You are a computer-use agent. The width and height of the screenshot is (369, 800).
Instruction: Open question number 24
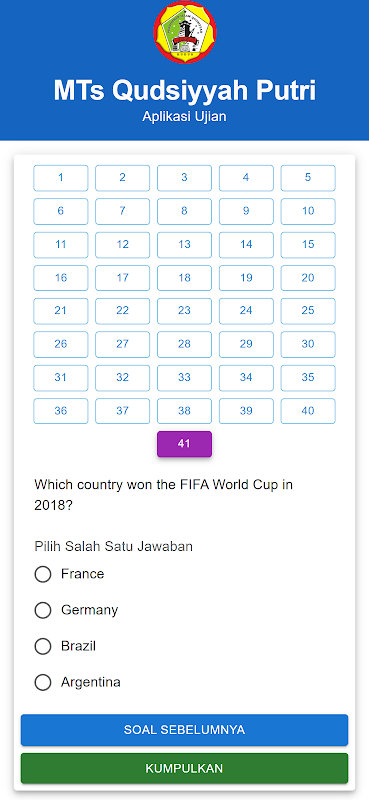[x=246, y=311]
